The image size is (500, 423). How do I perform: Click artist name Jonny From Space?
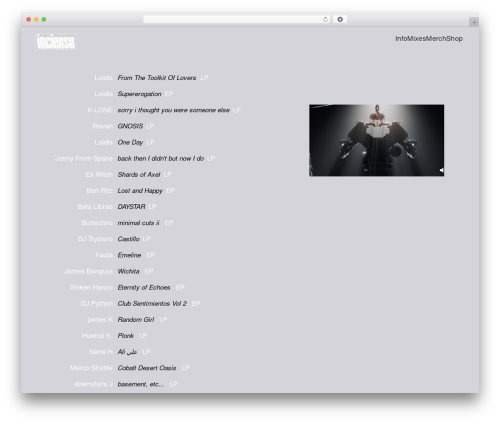pos(84,159)
